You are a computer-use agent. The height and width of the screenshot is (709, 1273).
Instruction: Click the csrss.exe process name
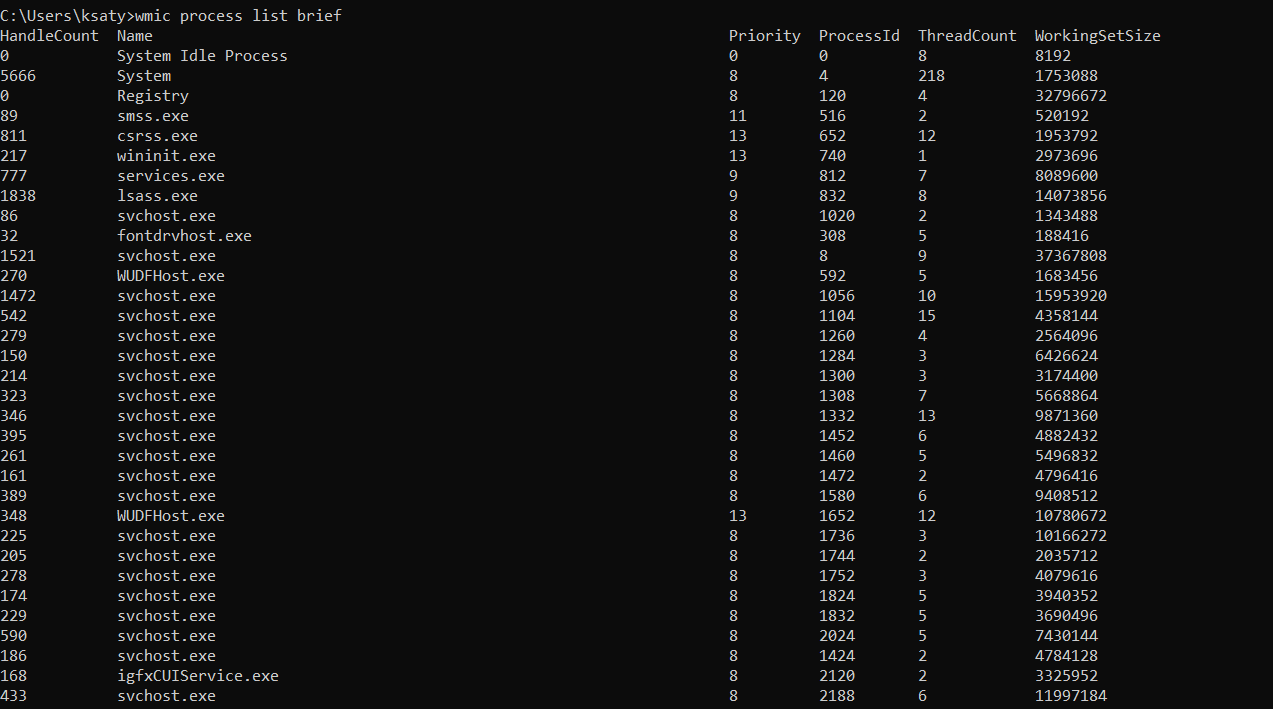[157, 136]
